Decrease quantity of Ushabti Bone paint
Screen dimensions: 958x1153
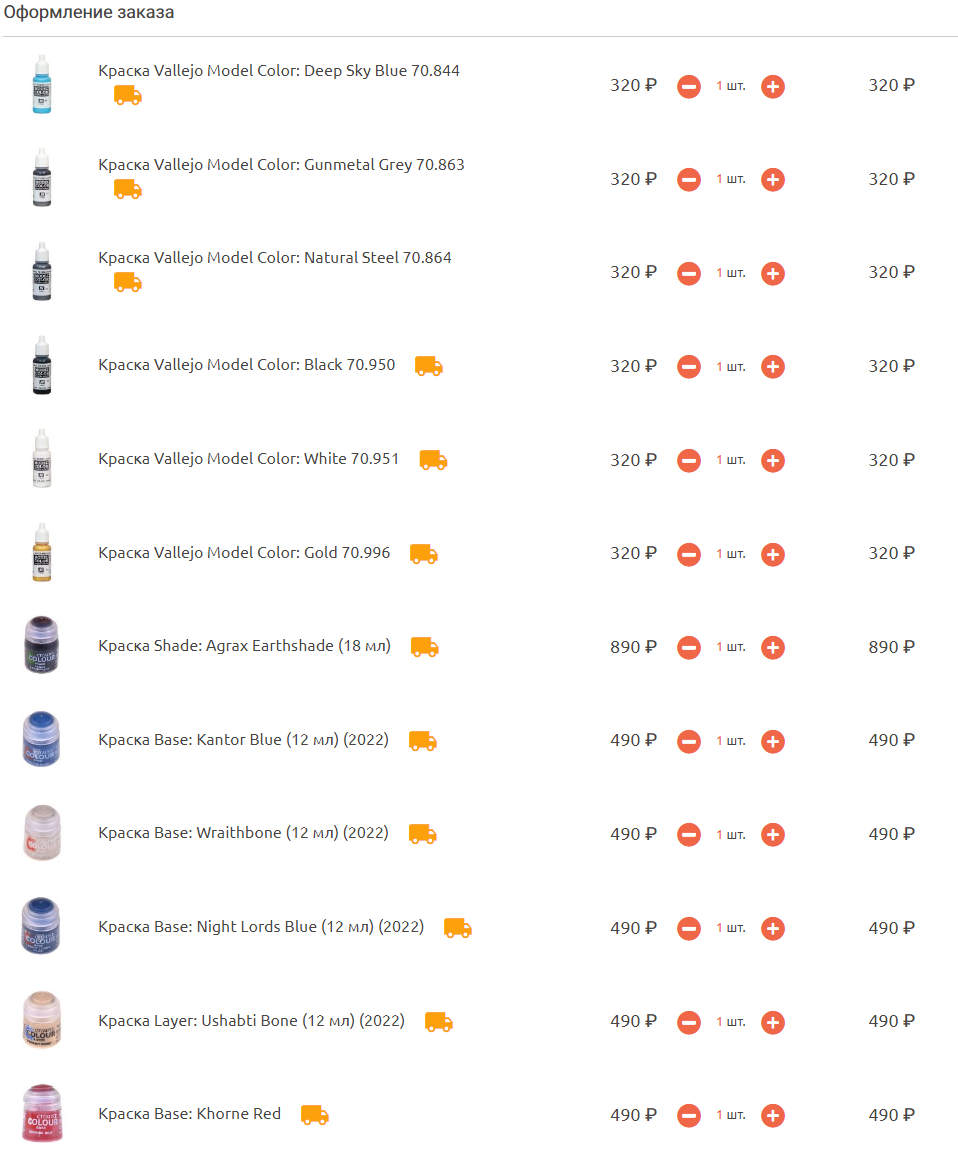[688, 1022]
